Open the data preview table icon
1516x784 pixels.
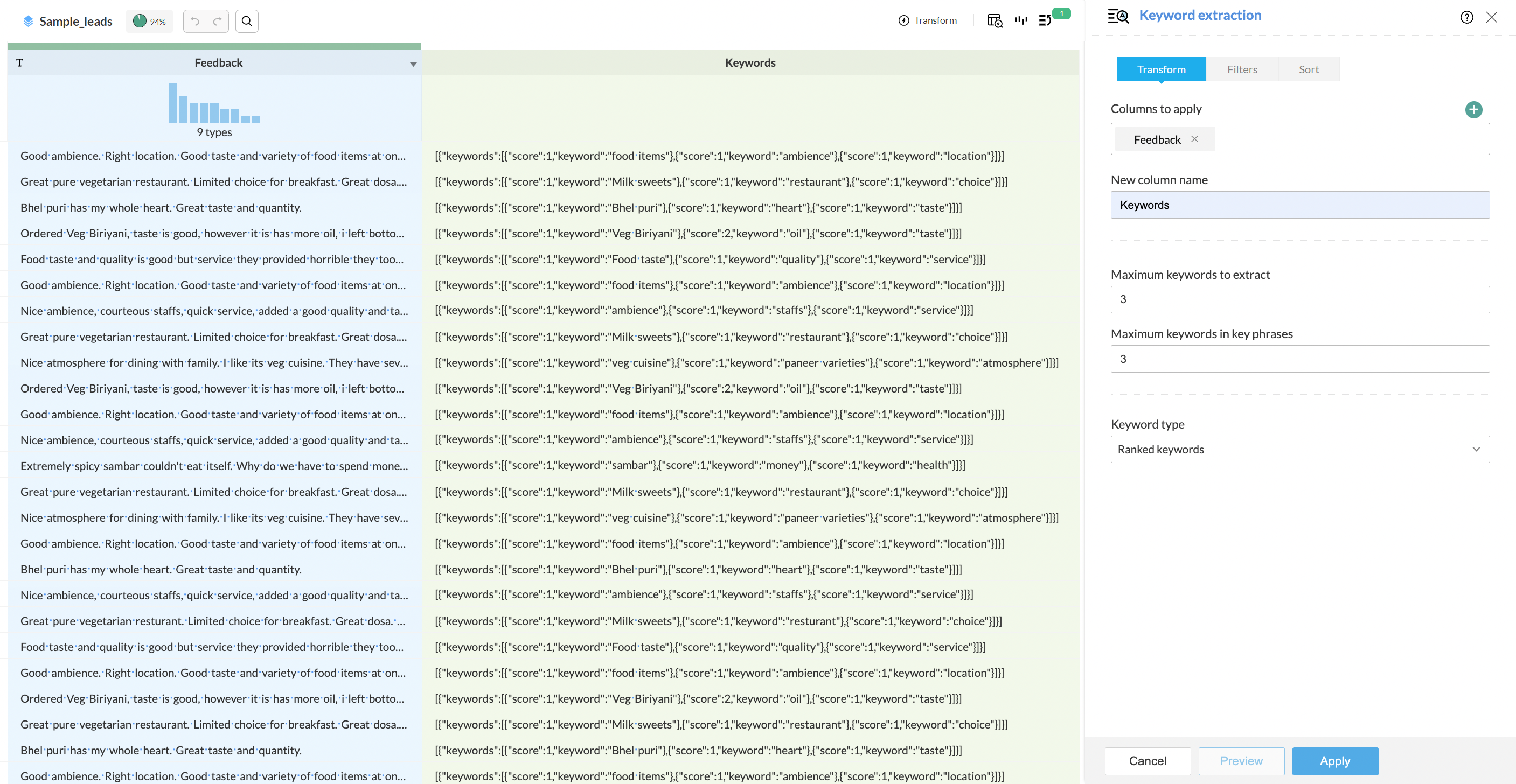point(995,20)
